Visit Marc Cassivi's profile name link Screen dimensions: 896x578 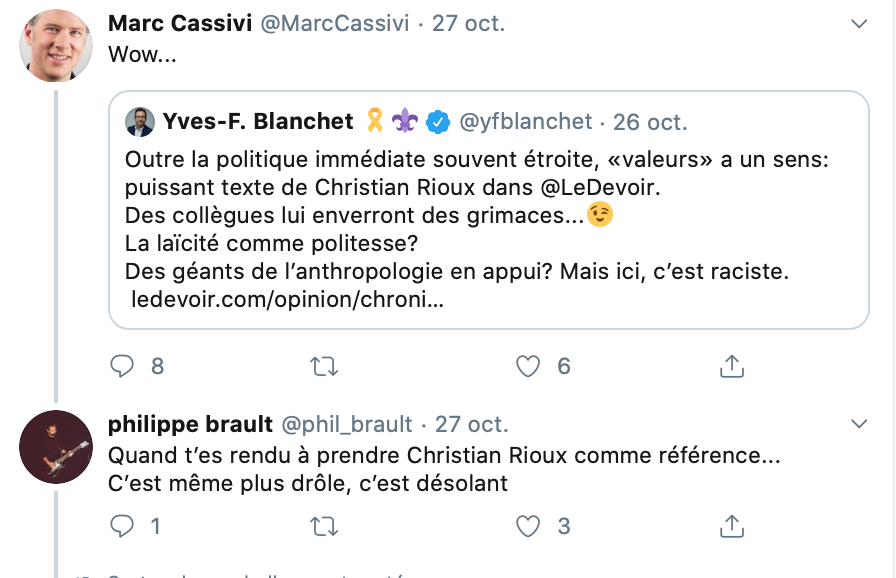point(180,23)
